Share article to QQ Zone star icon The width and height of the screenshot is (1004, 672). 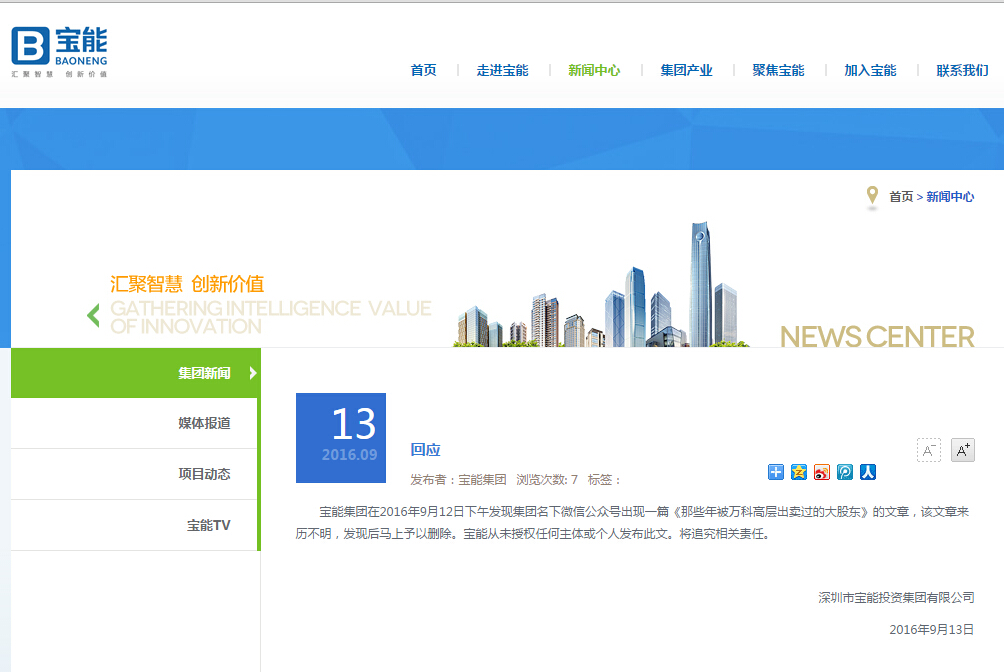click(x=799, y=472)
